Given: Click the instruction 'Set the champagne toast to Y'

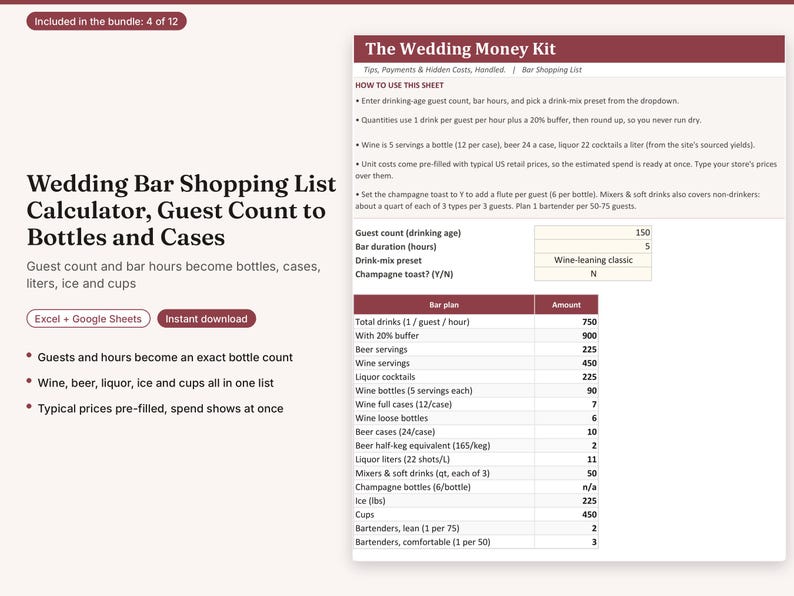Looking at the screenshot, I should pyautogui.click(x=558, y=200).
